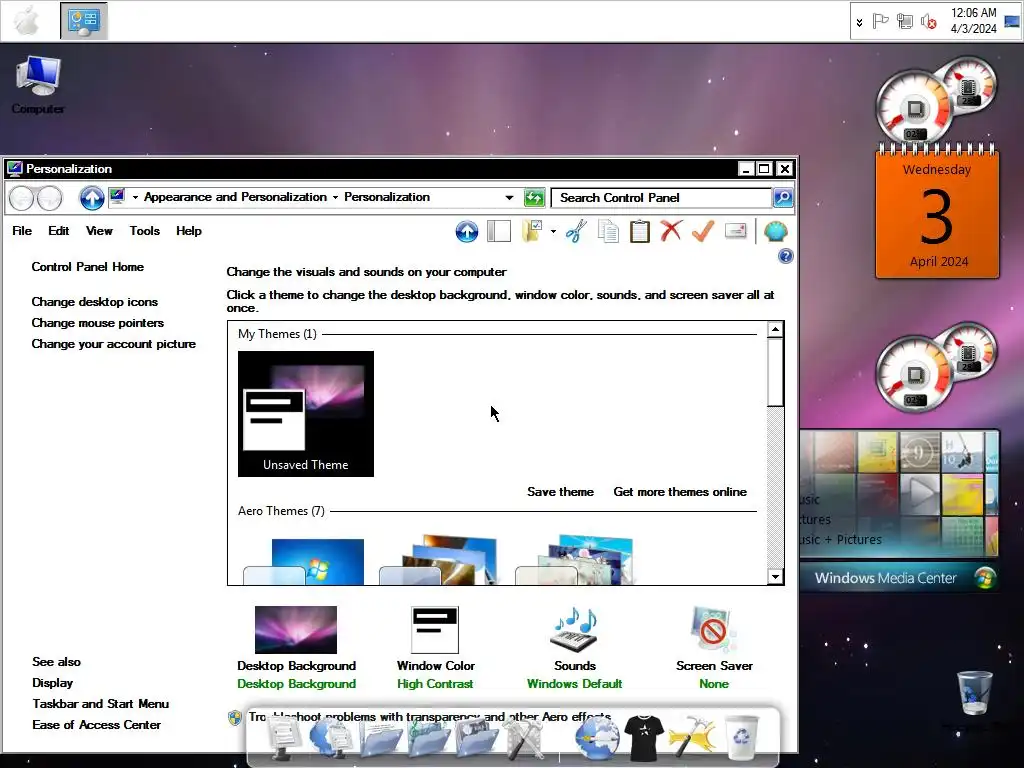Click the Up arrow beside File menu toolbar
1024x768 pixels.
pyautogui.click(x=467, y=231)
